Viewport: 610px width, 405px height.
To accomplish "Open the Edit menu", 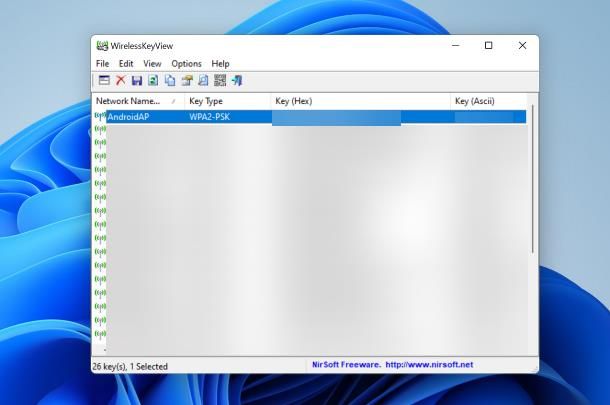I will (126, 63).
